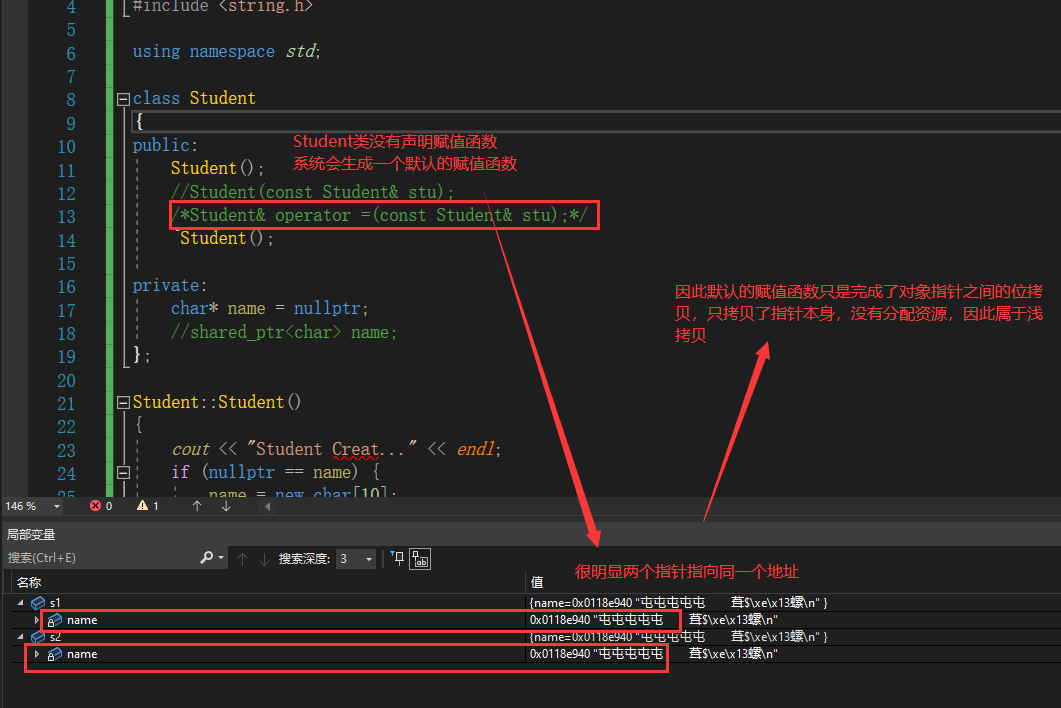This screenshot has width=1061, height=708.
Task: Click 'char* name = nullptr;' code line
Action: point(269,309)
